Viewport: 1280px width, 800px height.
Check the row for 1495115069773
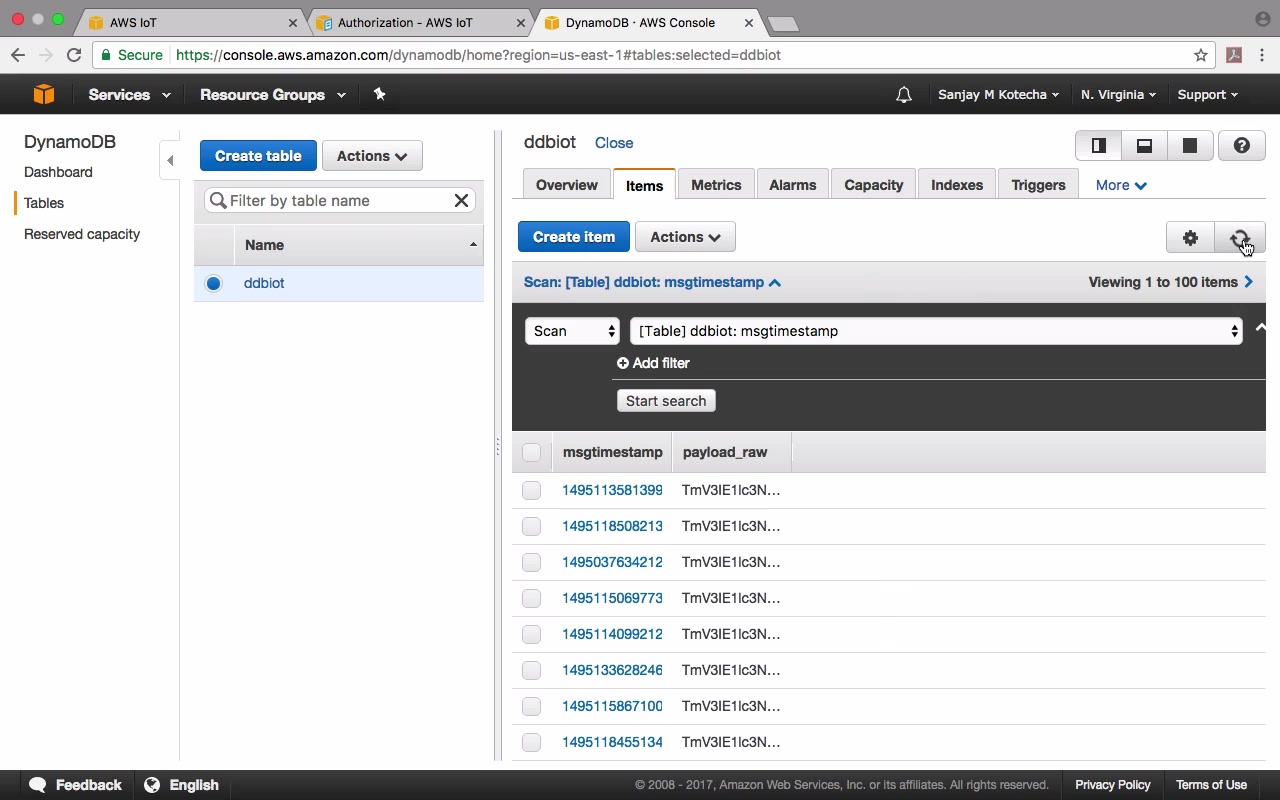pos(531,598)
